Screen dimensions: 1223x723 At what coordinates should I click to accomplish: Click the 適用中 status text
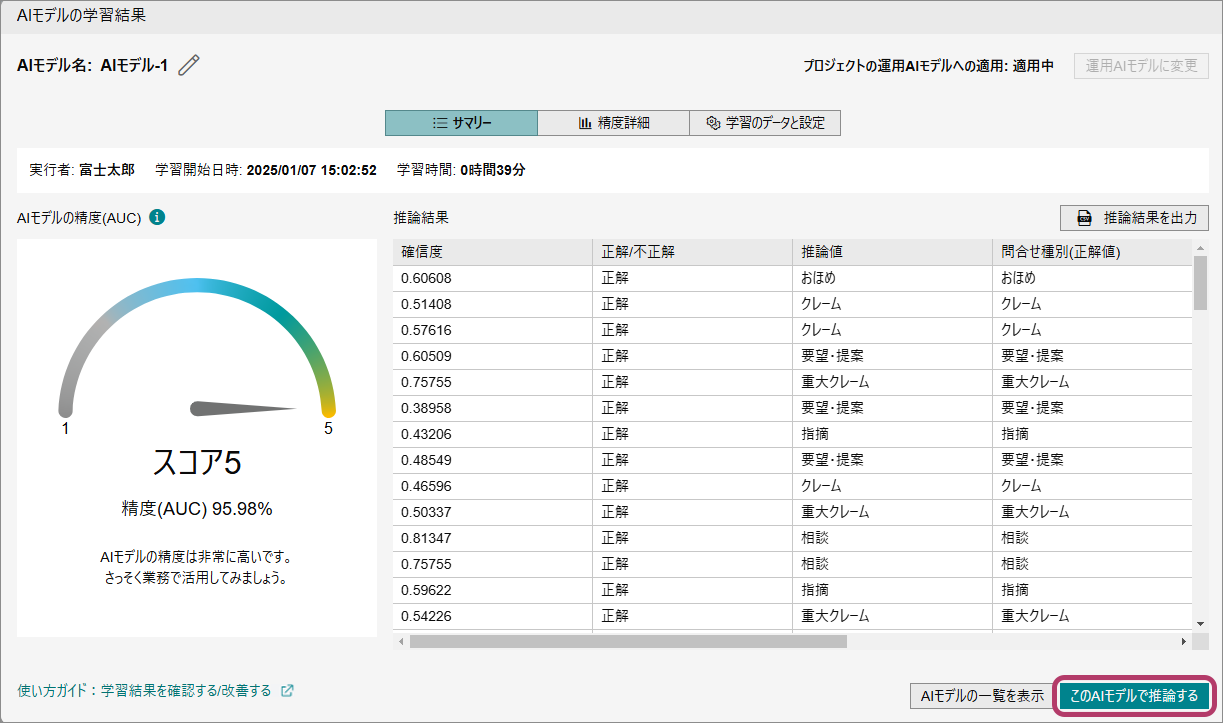[x=1033, y=66]
